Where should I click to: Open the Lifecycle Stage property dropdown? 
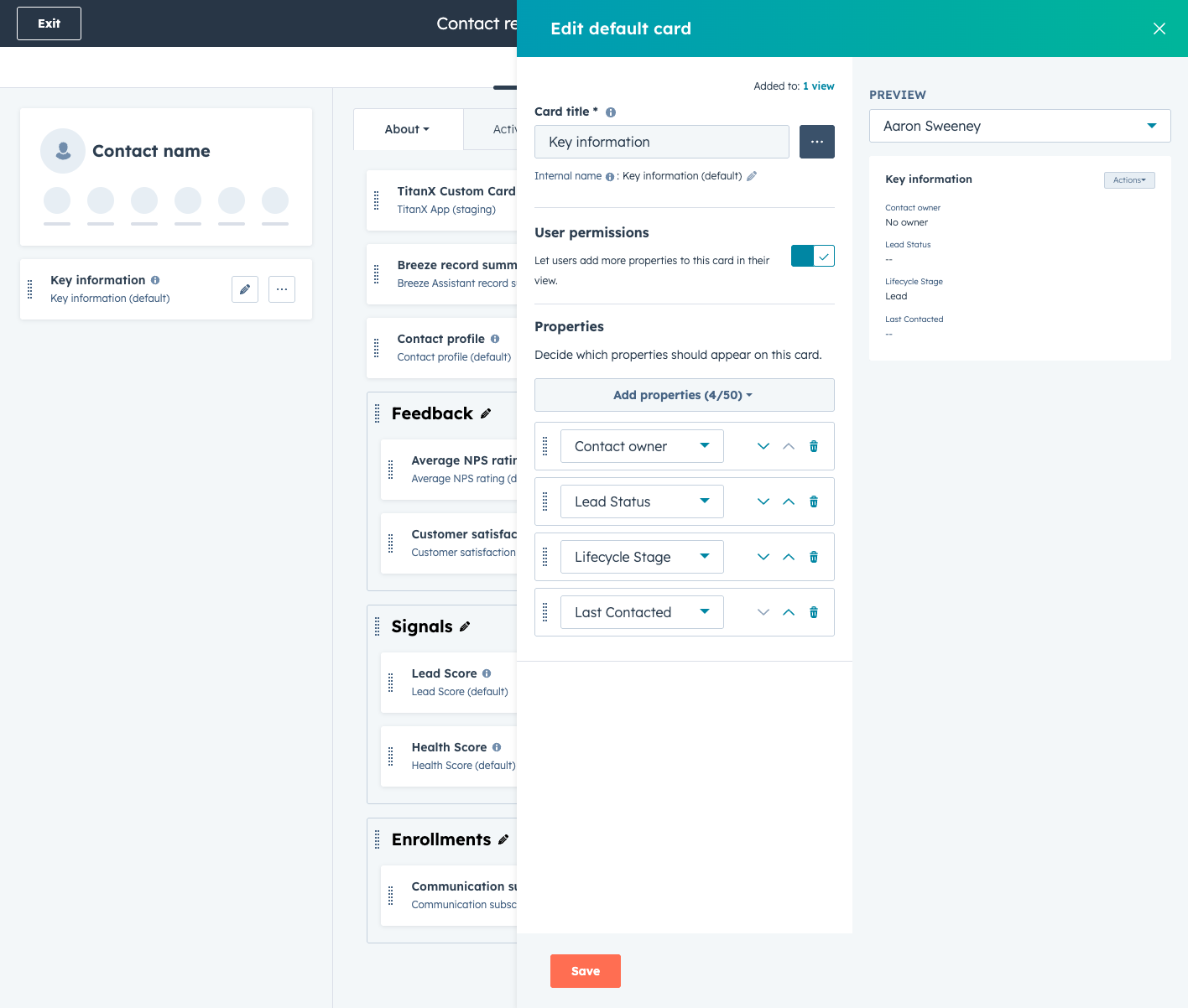pyautogui.click(x=642, y=557)
